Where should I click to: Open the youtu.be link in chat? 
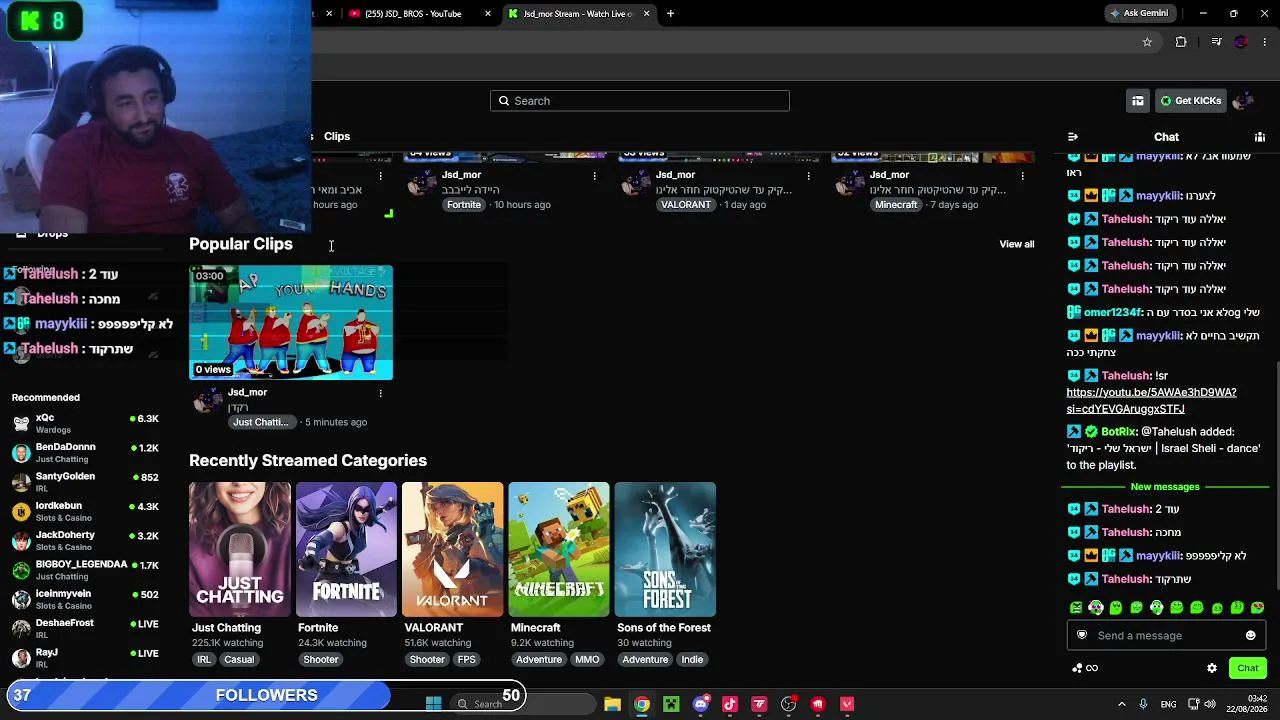(x=1151, y=400)
